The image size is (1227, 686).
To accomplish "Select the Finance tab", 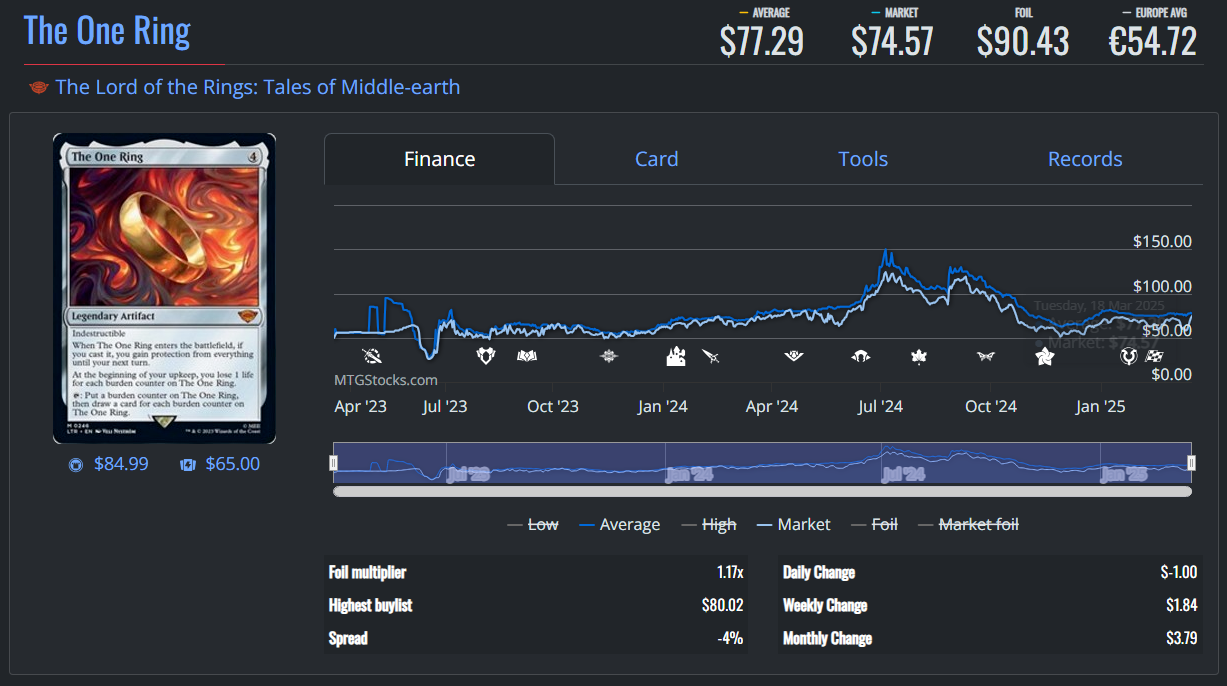I will point(439,159).
